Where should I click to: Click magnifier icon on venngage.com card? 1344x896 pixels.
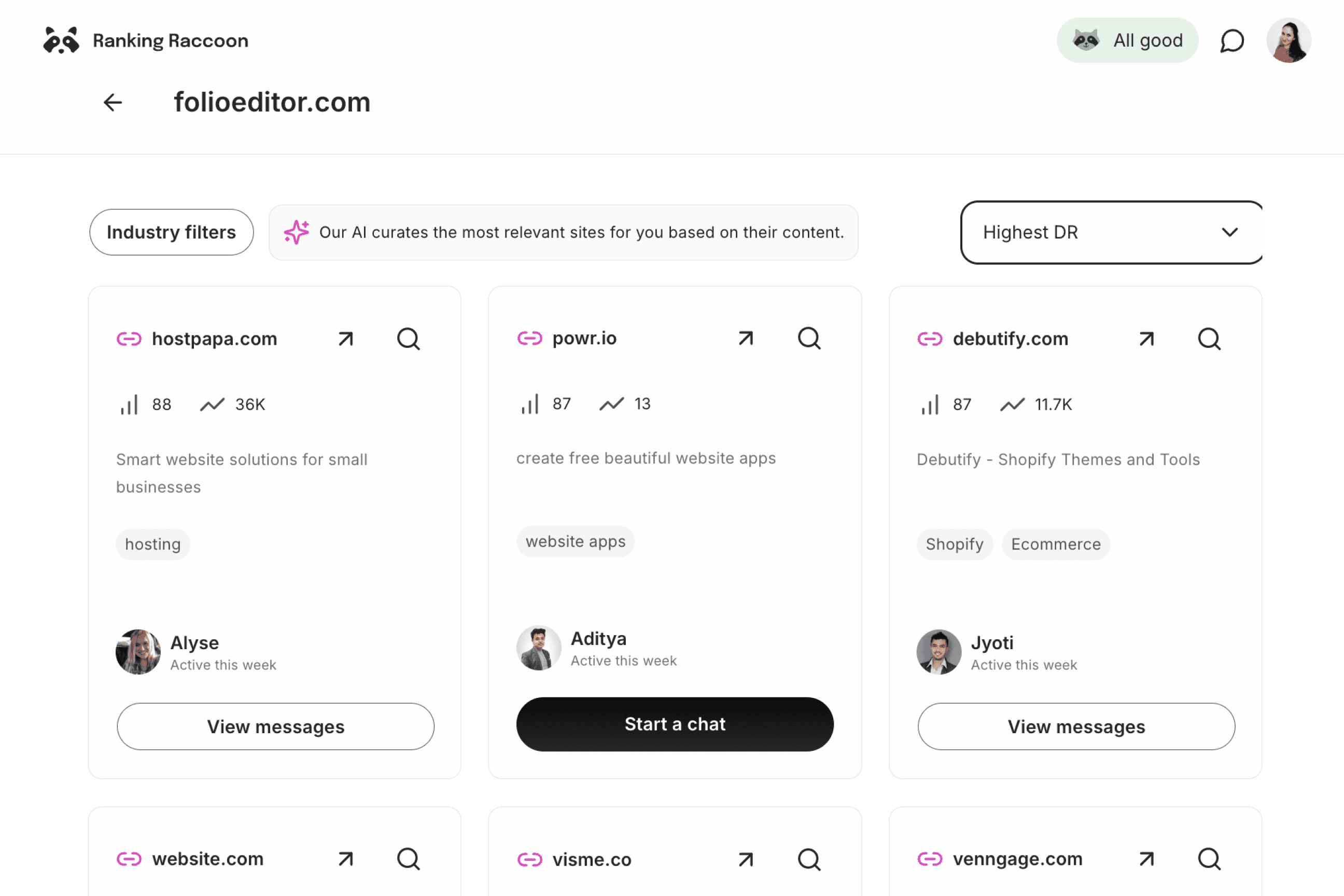[1209, 858]
